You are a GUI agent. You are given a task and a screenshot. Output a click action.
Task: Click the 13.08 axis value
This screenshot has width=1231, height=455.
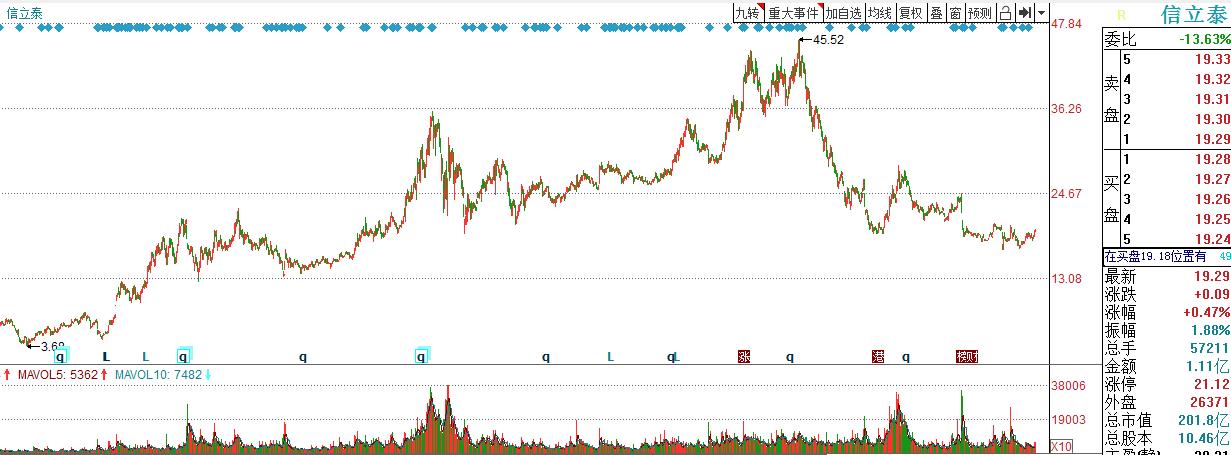(1066, 279)
